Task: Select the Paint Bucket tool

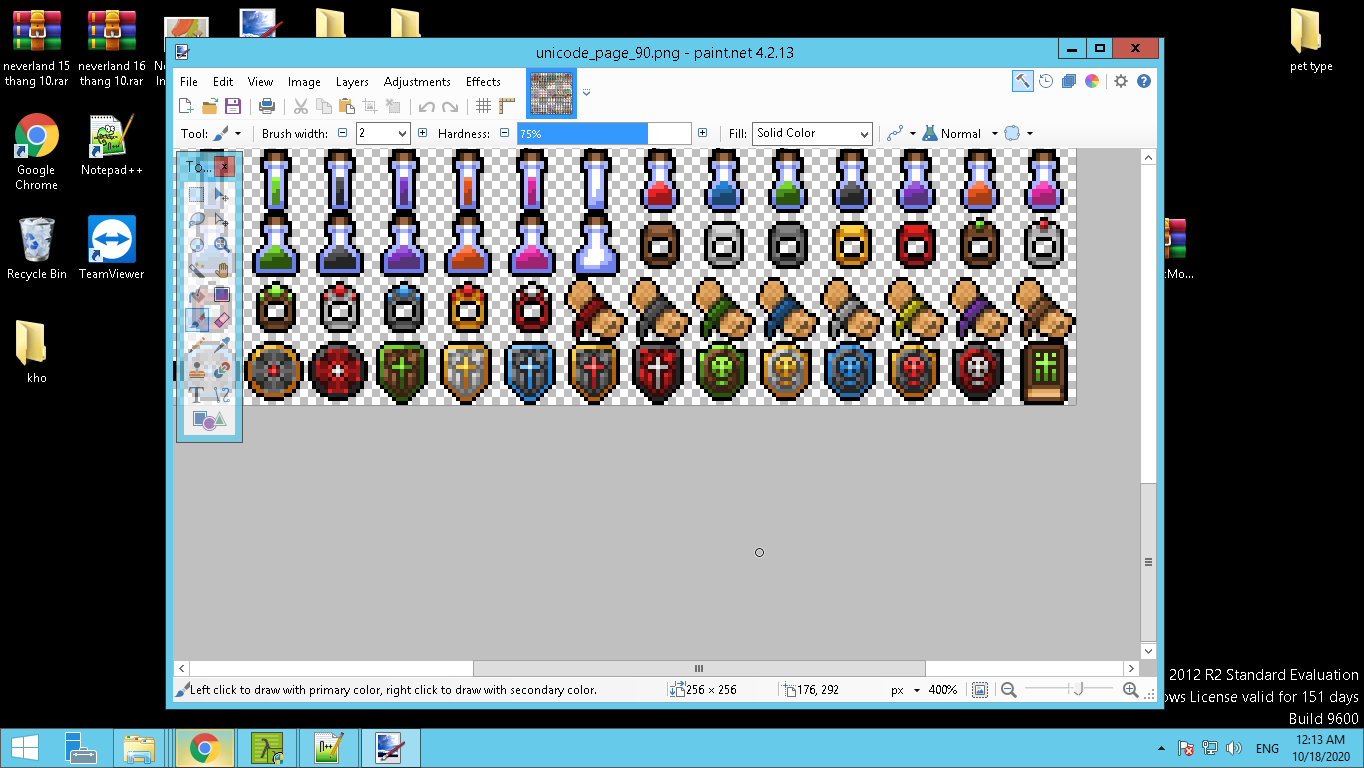Action: [x=197, y=294]
